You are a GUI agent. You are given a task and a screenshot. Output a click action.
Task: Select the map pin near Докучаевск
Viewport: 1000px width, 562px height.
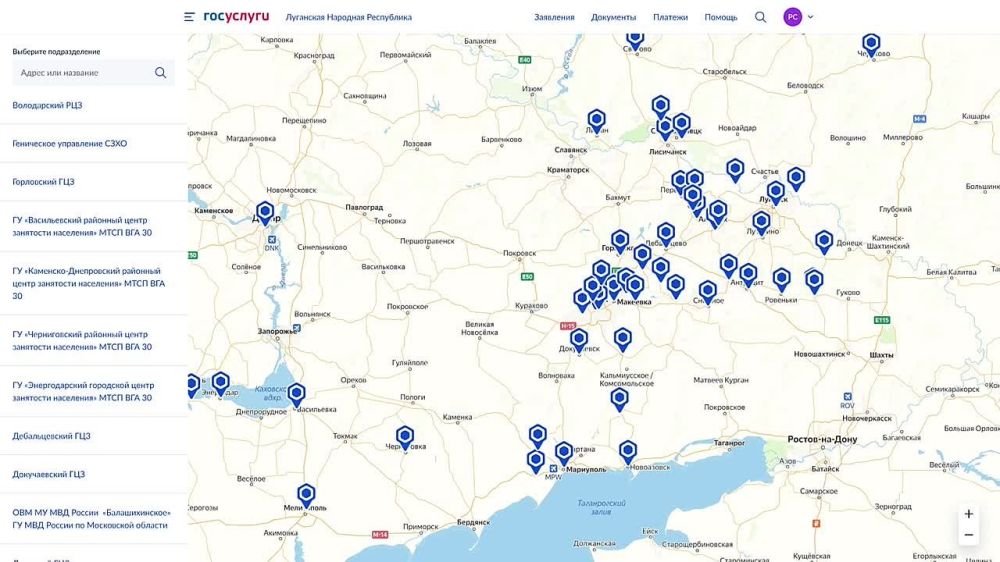click(x=579, y=339)
